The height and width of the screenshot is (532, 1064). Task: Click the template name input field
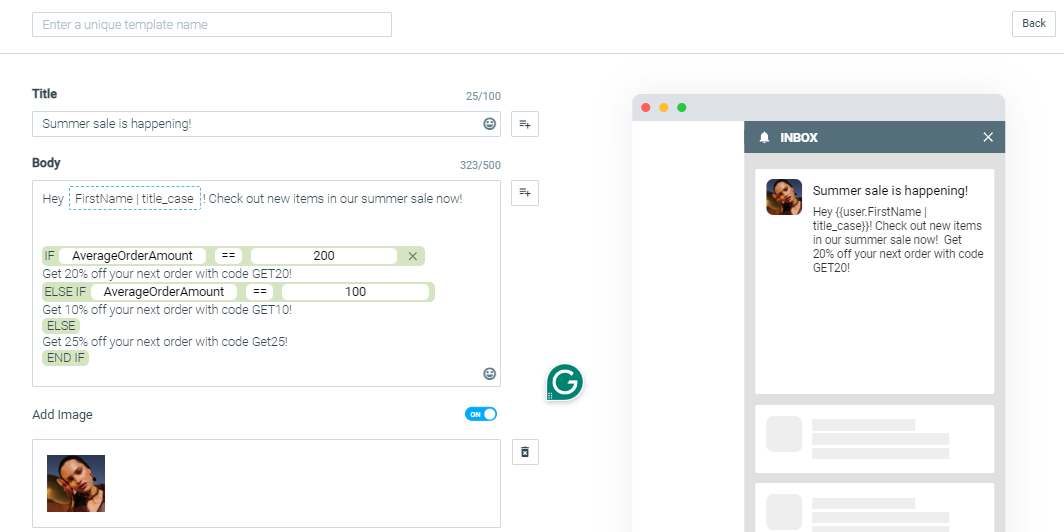tap(212, 24)
